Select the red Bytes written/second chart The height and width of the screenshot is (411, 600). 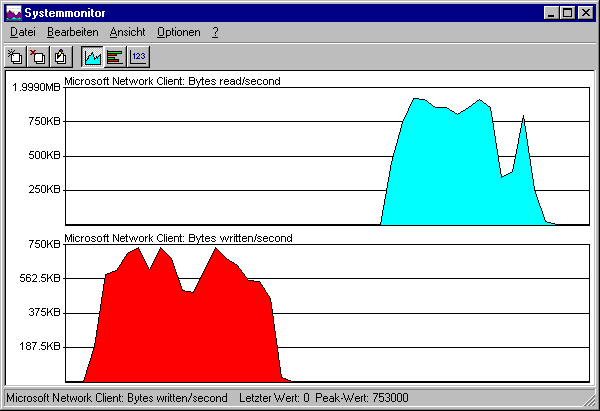click(x=327, y=313)
